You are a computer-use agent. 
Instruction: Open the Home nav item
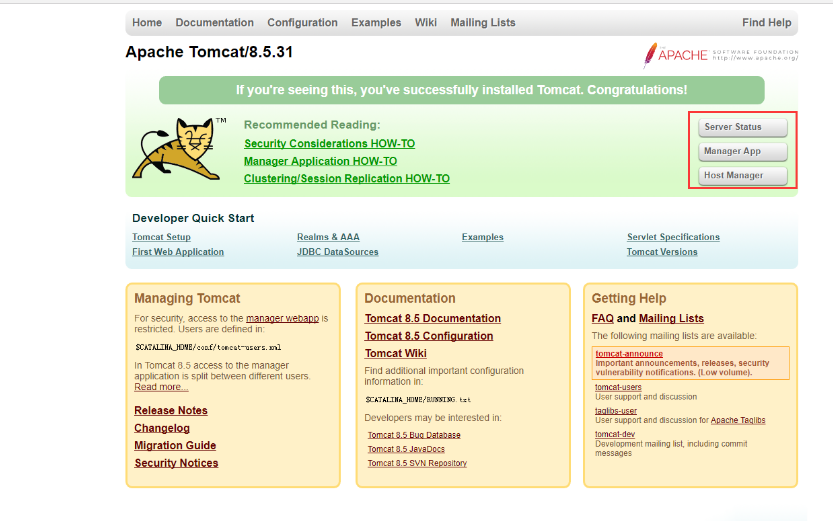pyautogui.click(x=147, y=22)
